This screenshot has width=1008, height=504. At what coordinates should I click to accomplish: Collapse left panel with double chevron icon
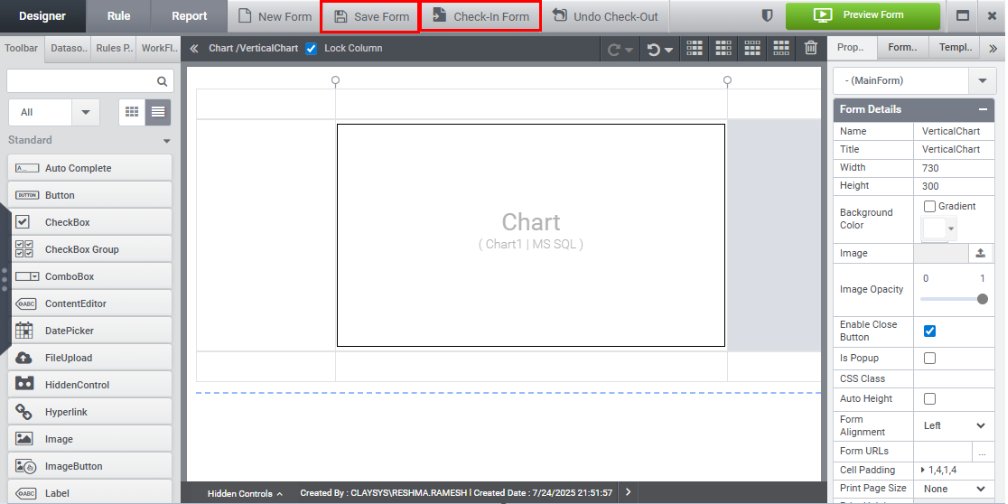coord(194,48)
